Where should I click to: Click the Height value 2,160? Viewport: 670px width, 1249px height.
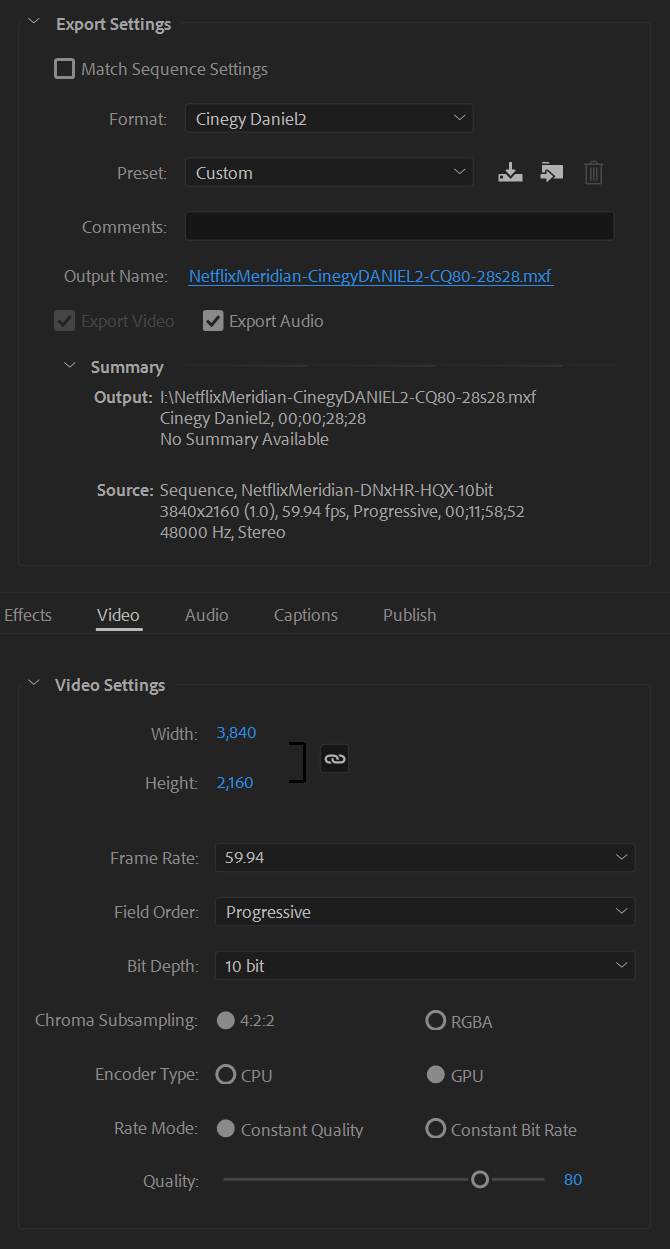pos(235,782)
